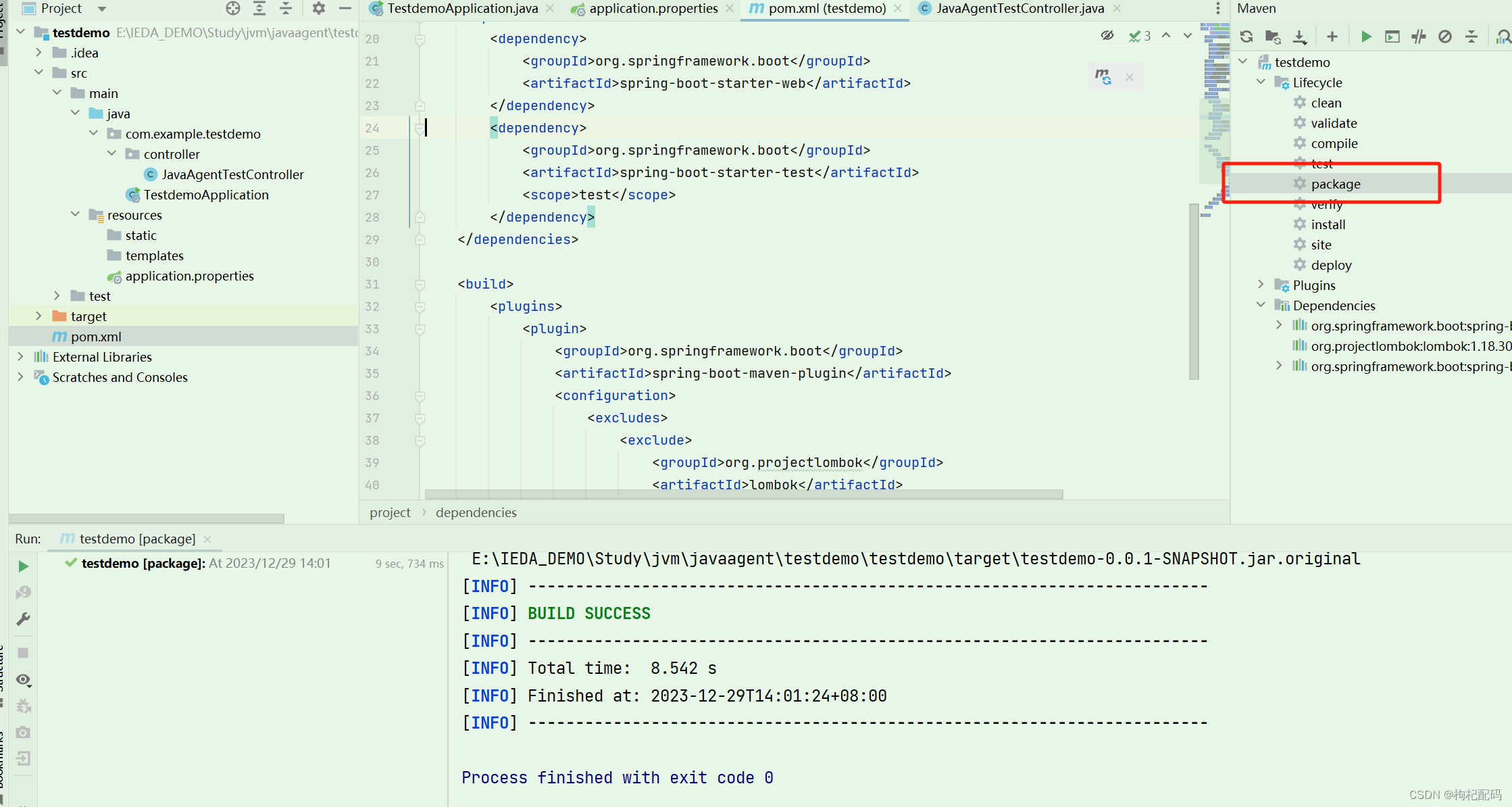Run the selected Maven build
The image size is (1512, 807).
[1366, 36]
